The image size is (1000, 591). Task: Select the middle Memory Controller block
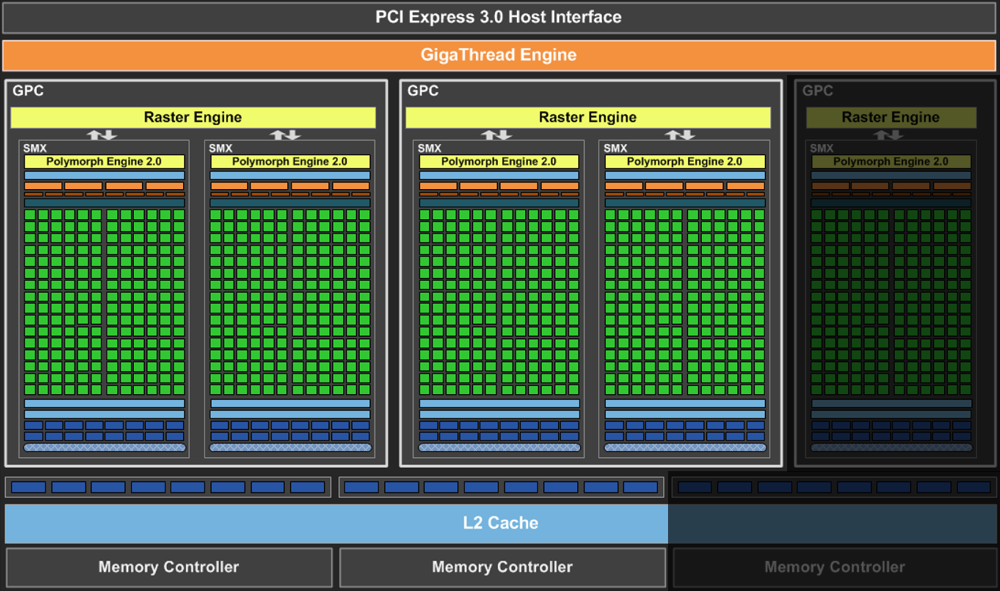(x=503, y=567)
